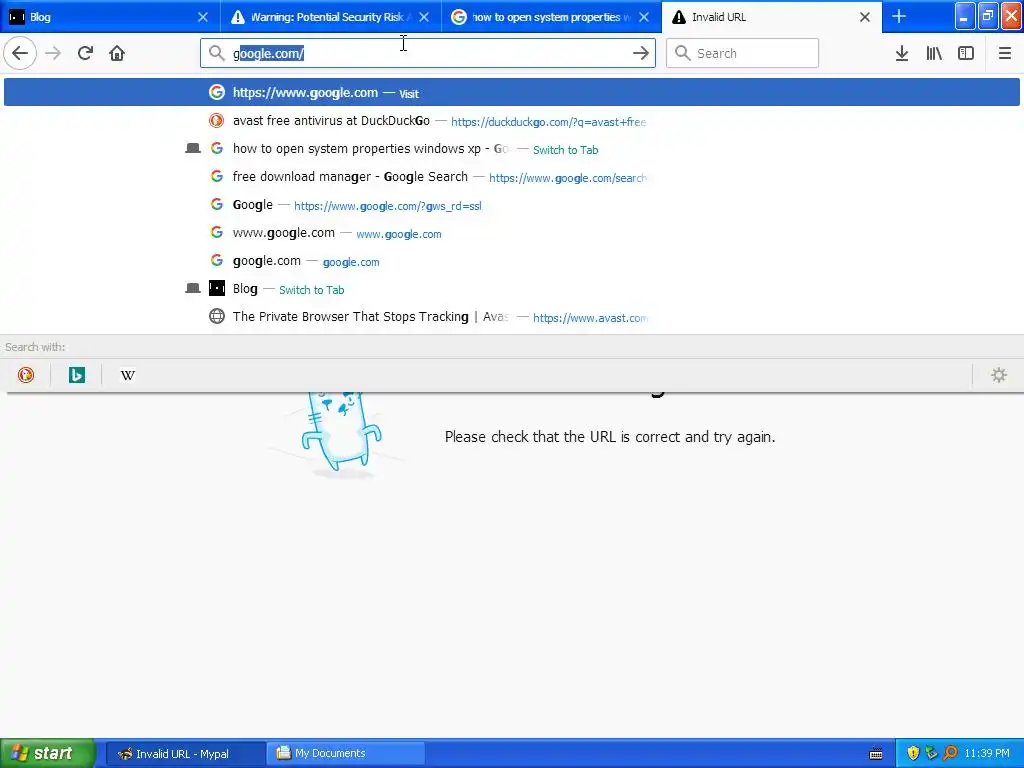Open the downloads panel

point(902,53)
